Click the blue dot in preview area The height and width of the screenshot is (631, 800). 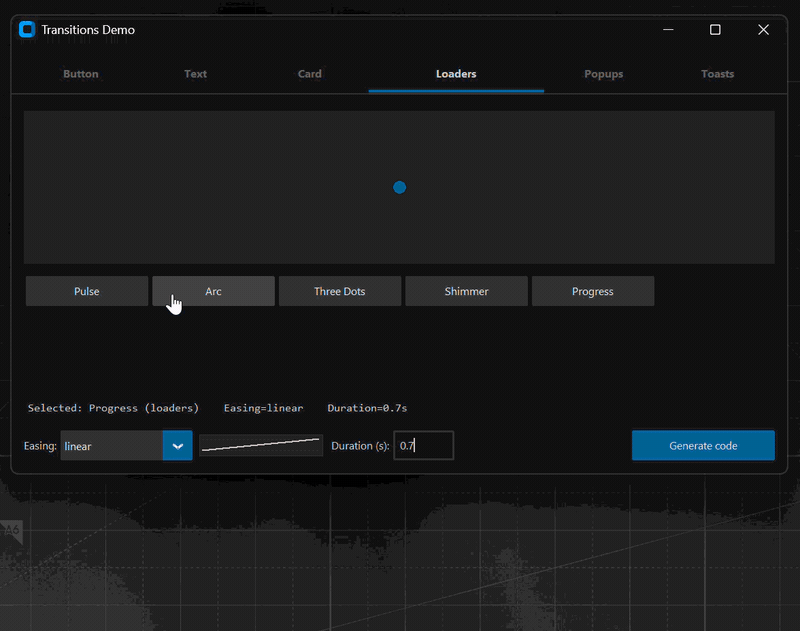point(399,187)
